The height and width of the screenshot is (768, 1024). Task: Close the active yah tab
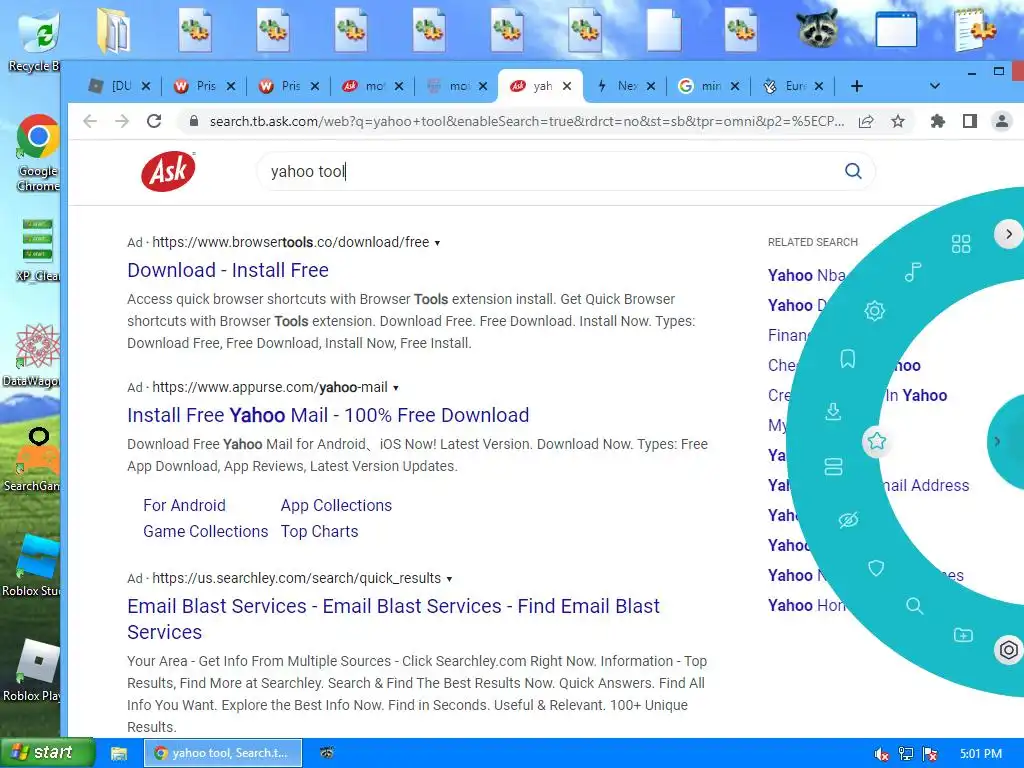tap(567, 86)
